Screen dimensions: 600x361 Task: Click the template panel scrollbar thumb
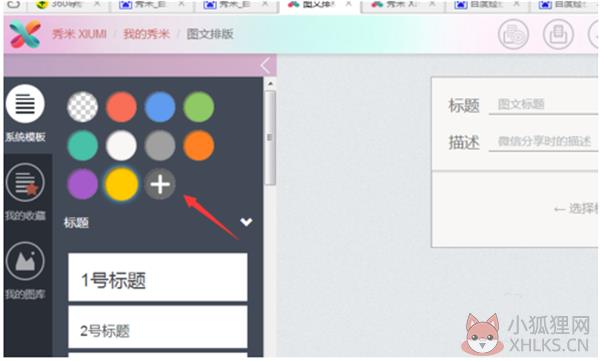271,138
